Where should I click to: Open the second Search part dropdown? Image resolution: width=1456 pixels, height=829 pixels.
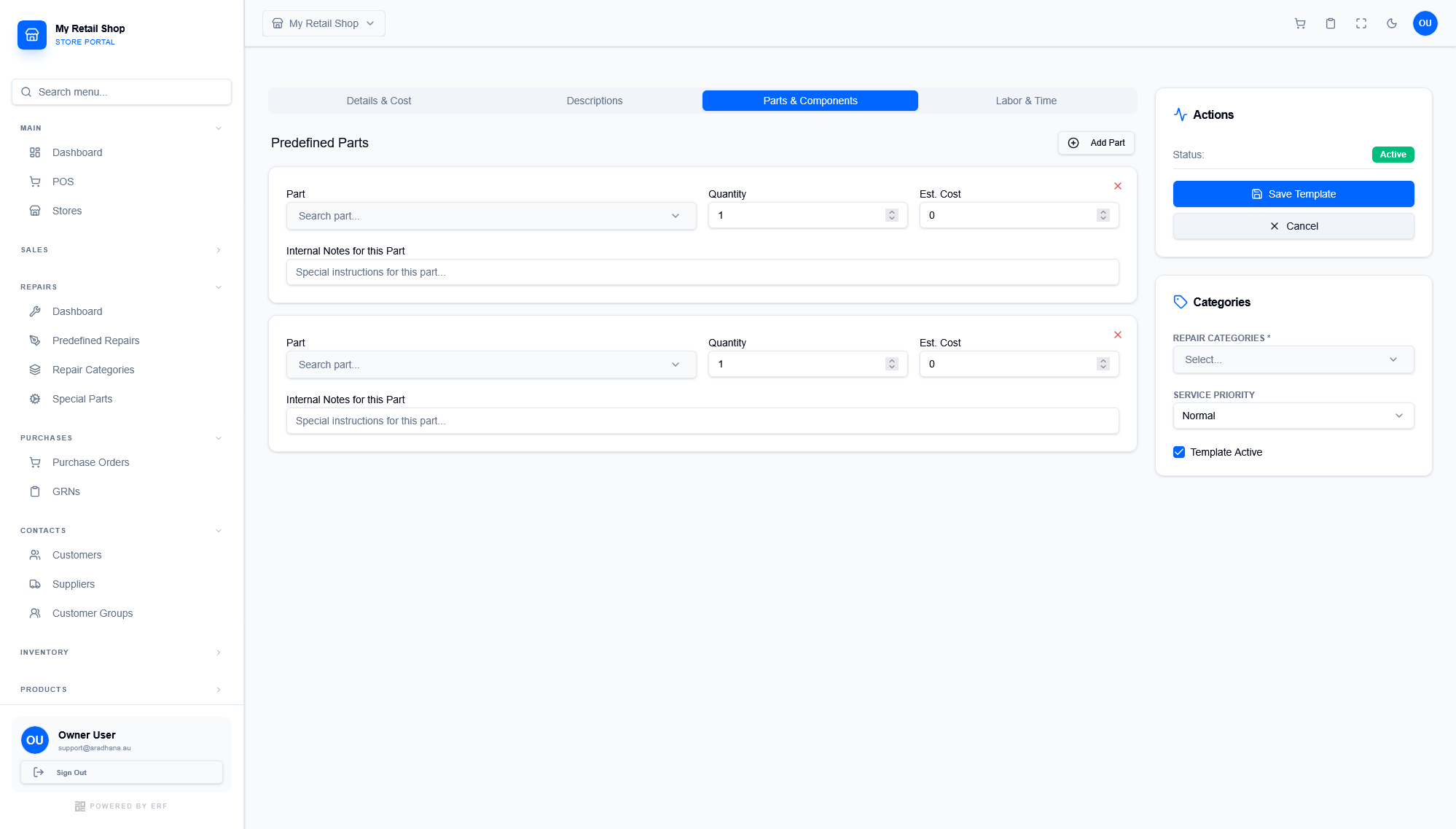coord(491,365)
